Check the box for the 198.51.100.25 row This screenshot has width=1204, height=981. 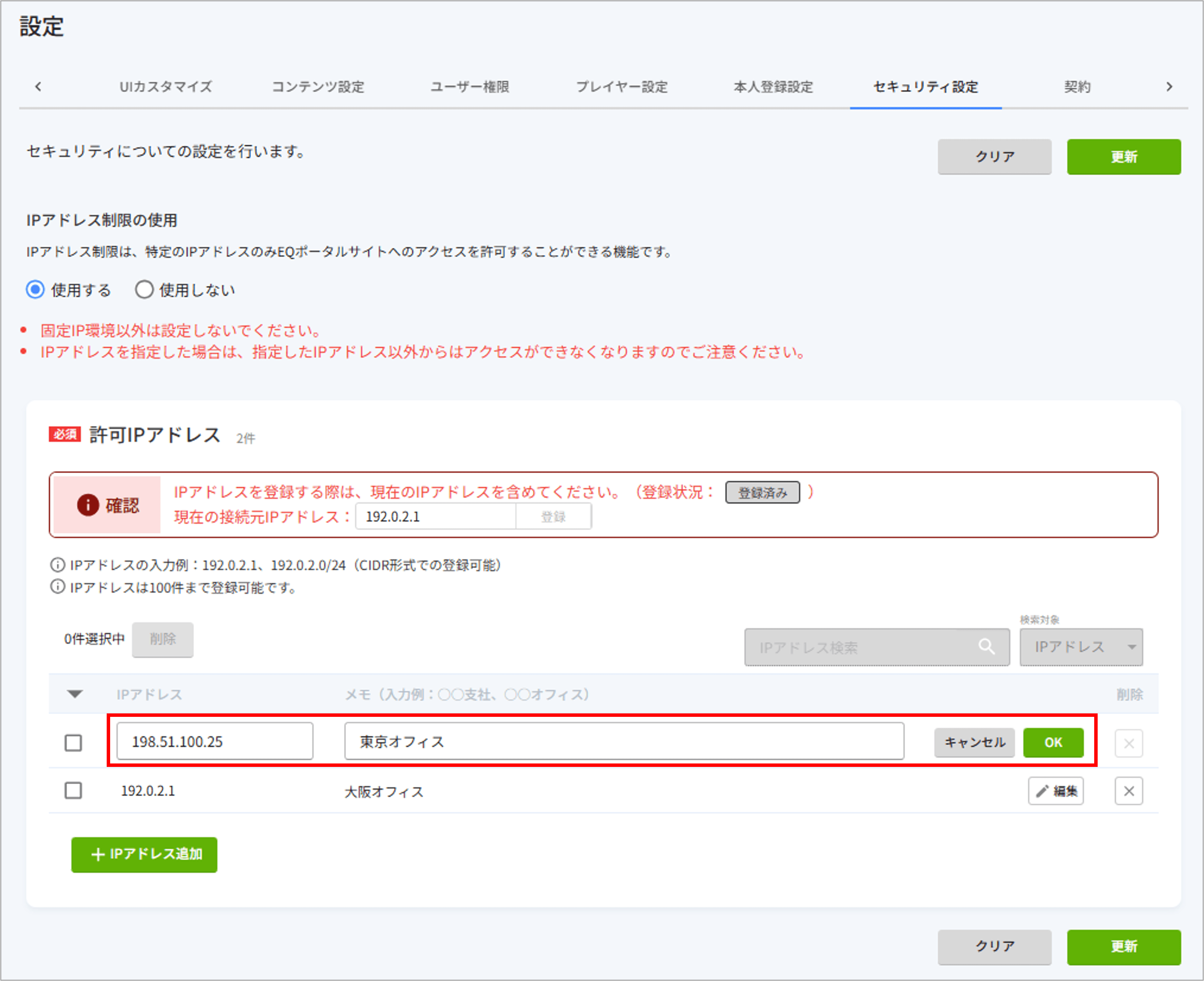coord(74,742)
